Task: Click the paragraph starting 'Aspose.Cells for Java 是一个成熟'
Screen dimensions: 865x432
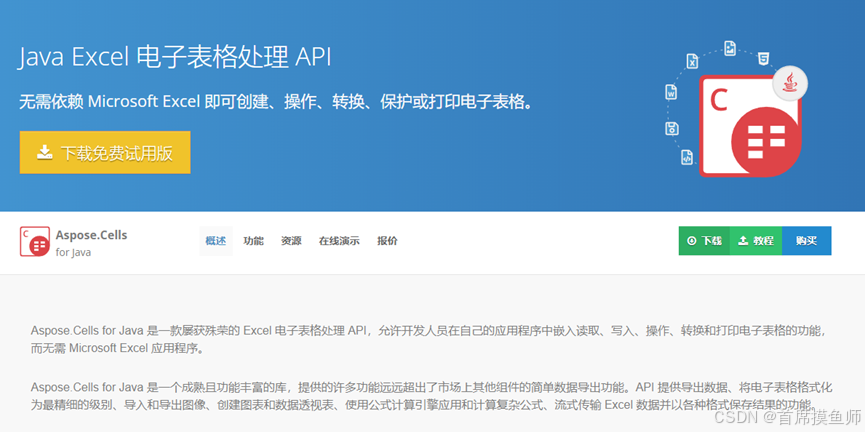Action: click(x=430, y=395)
